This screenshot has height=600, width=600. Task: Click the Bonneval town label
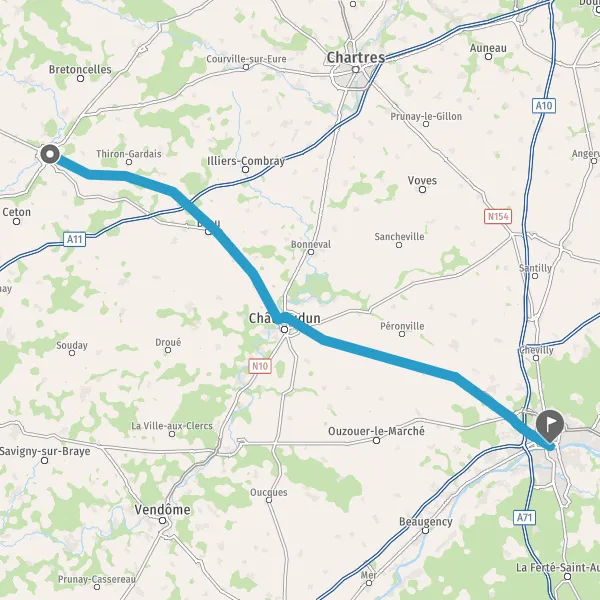tap(311, 244)
